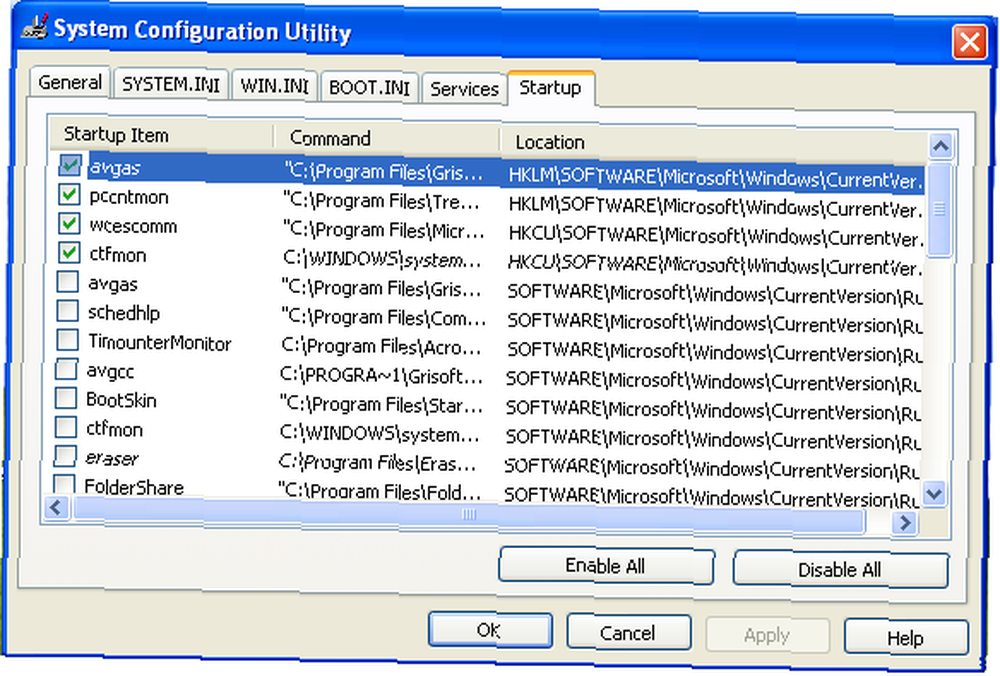Viewport: 1000px width, 676px height.
Task: Click the scroll down arrow of the list
Action: (x=935, y=493)
